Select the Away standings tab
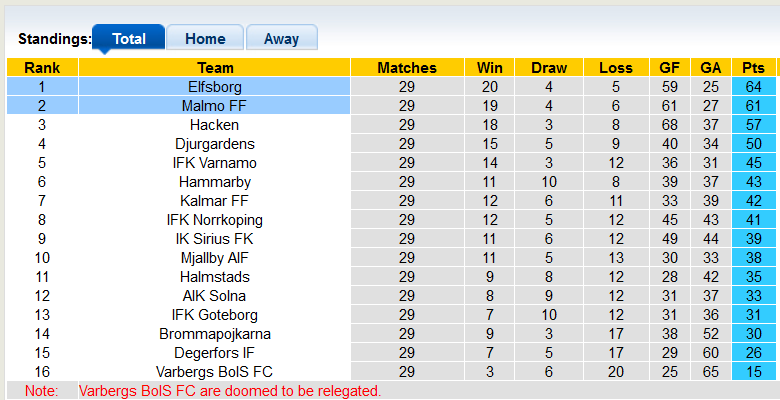 pos(281,39)
